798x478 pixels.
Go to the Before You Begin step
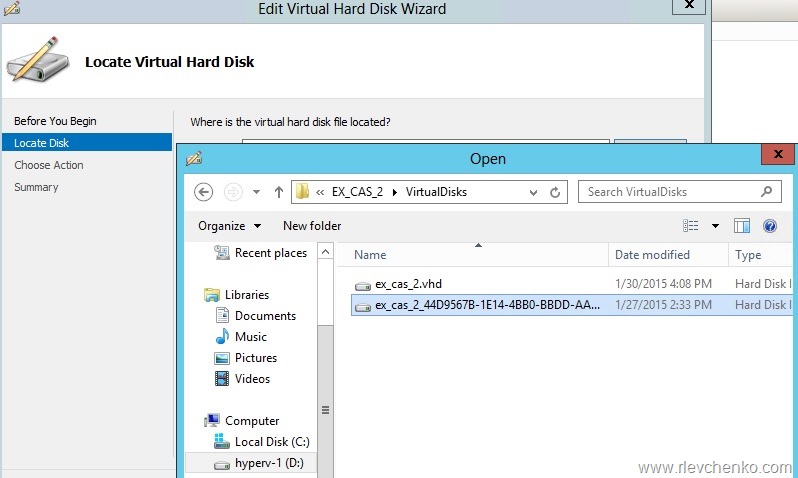[55, 121]
